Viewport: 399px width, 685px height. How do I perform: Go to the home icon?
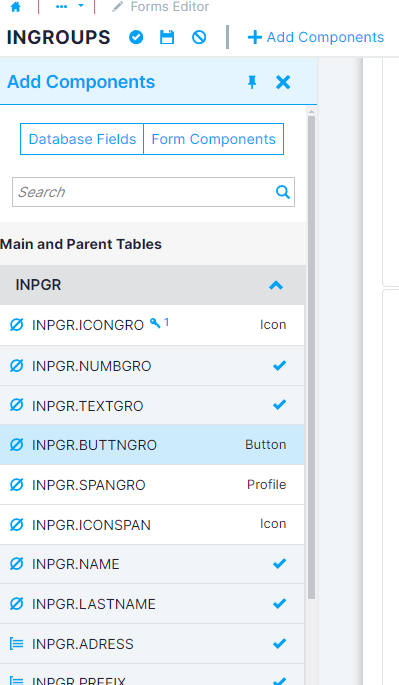16,7
